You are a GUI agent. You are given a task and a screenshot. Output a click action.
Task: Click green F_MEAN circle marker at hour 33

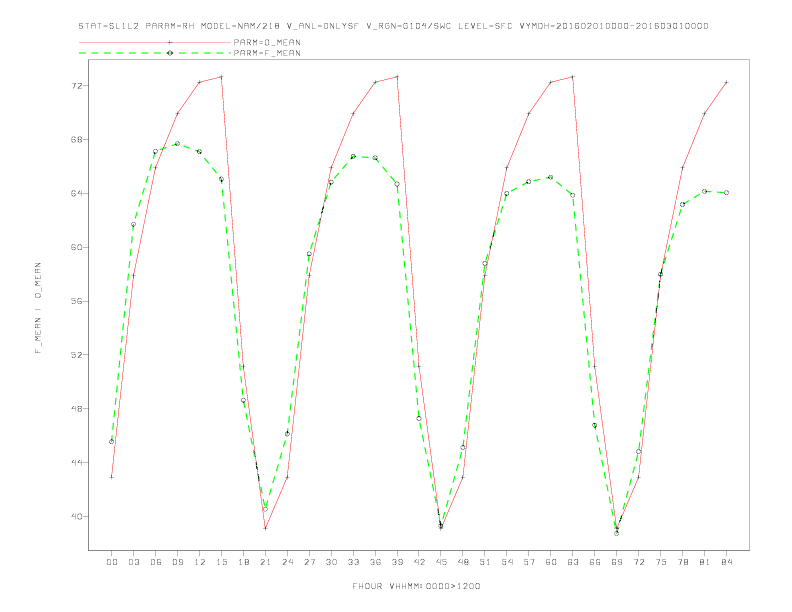(x=353, y=157)
